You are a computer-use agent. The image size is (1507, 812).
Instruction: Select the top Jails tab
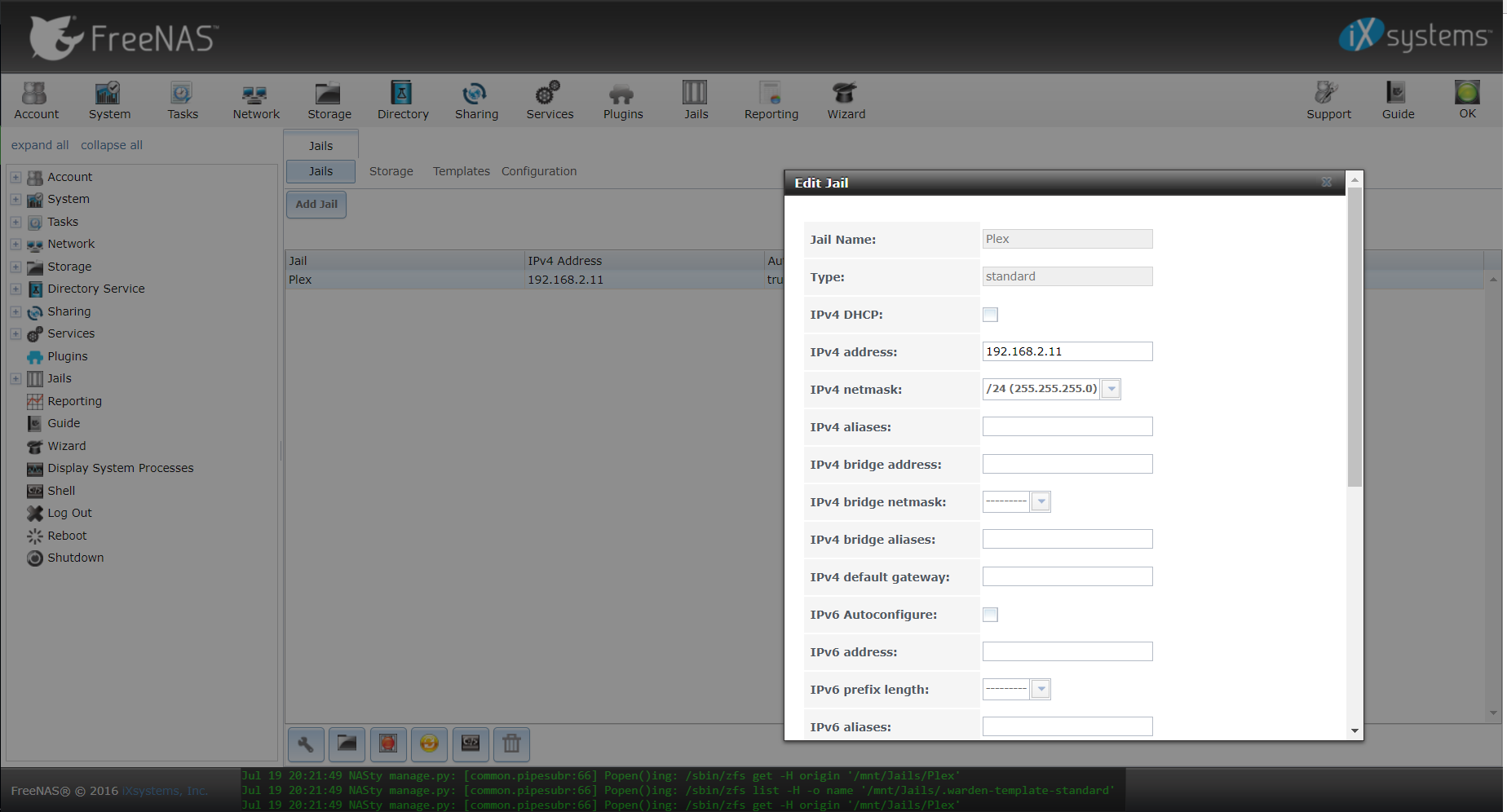(320, 145)
